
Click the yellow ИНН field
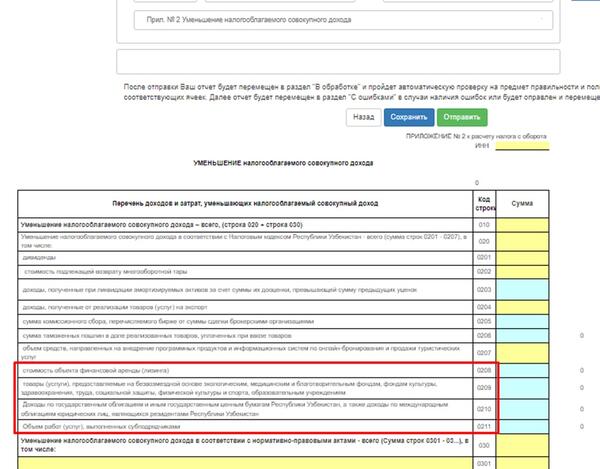click(523, 145)
